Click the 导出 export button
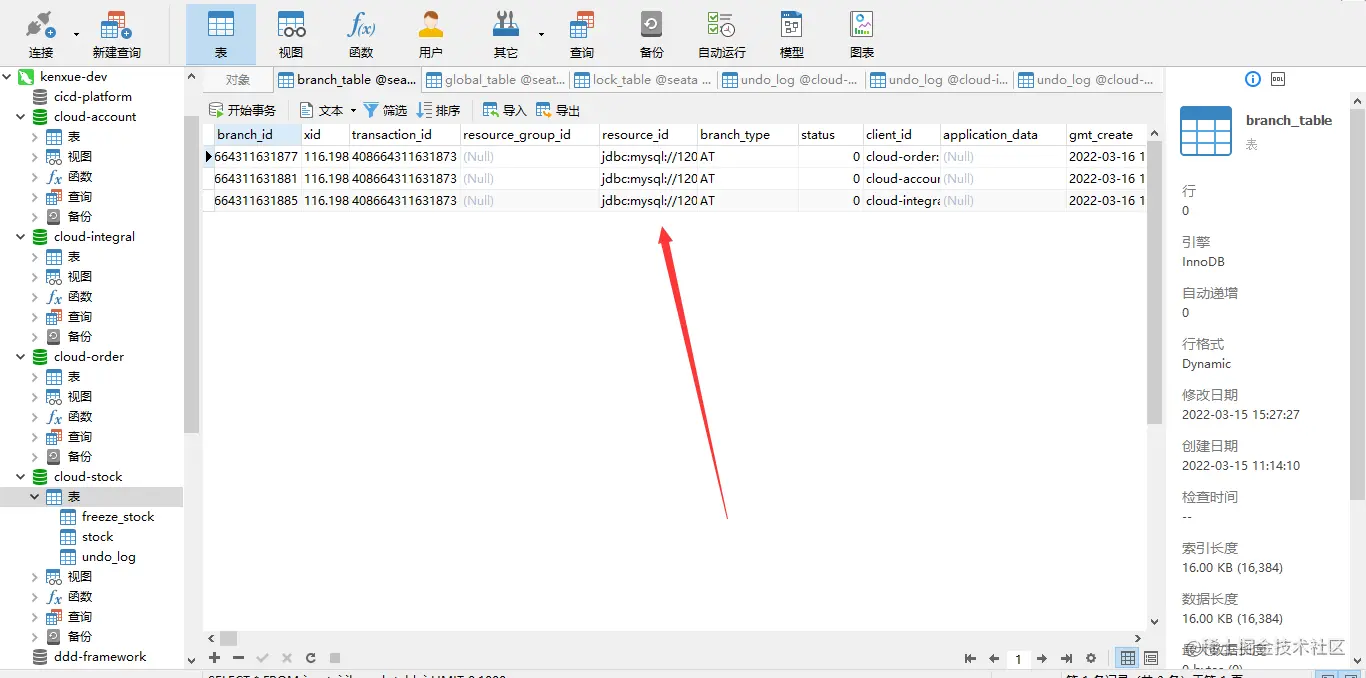Viewport: 1366px width, 678px height. click(x=558, y=110)
